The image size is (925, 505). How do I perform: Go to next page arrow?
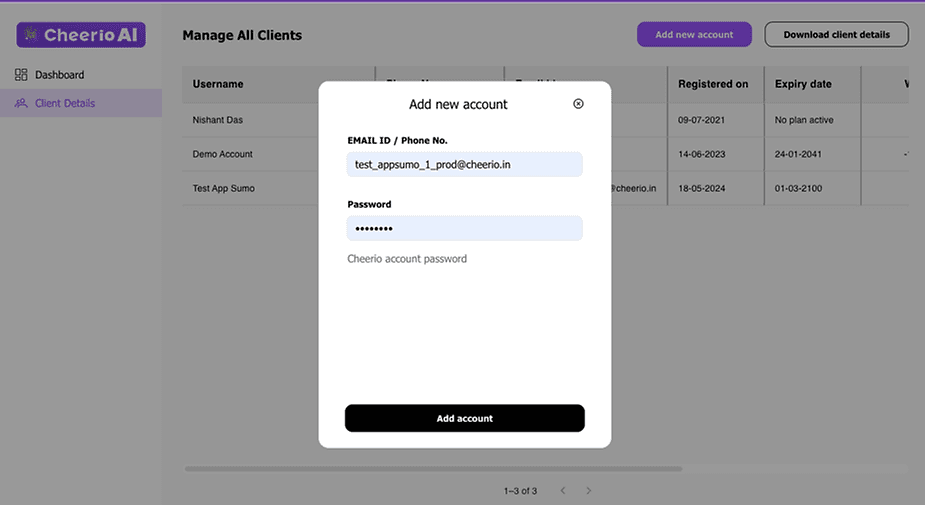[588, 490]
